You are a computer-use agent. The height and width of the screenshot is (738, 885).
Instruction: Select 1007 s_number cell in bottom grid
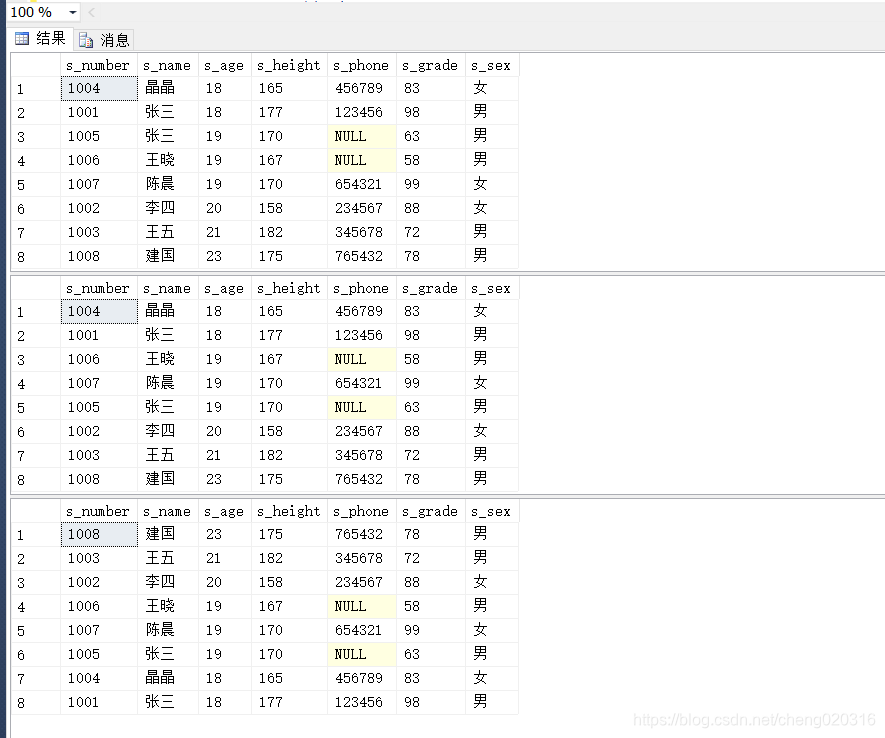click(x=99, y=630)
